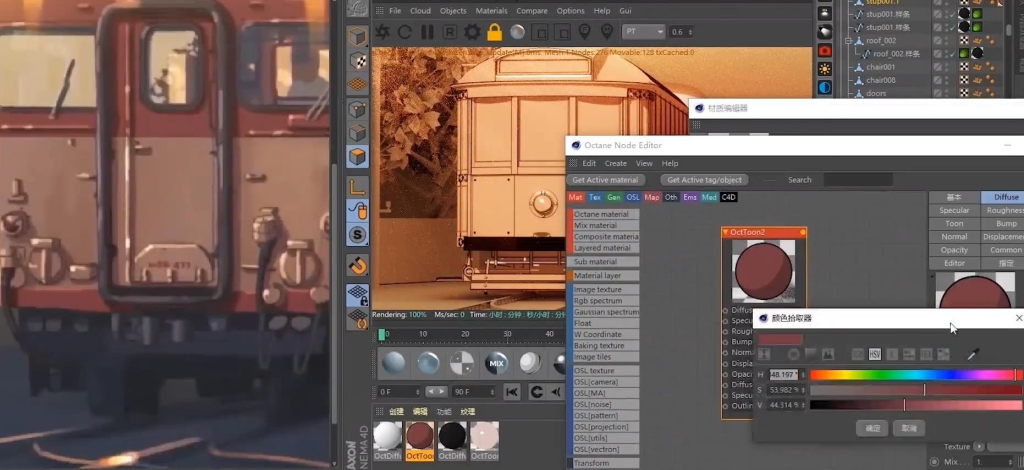Select the Workplane grid icon

coord(357,85)
